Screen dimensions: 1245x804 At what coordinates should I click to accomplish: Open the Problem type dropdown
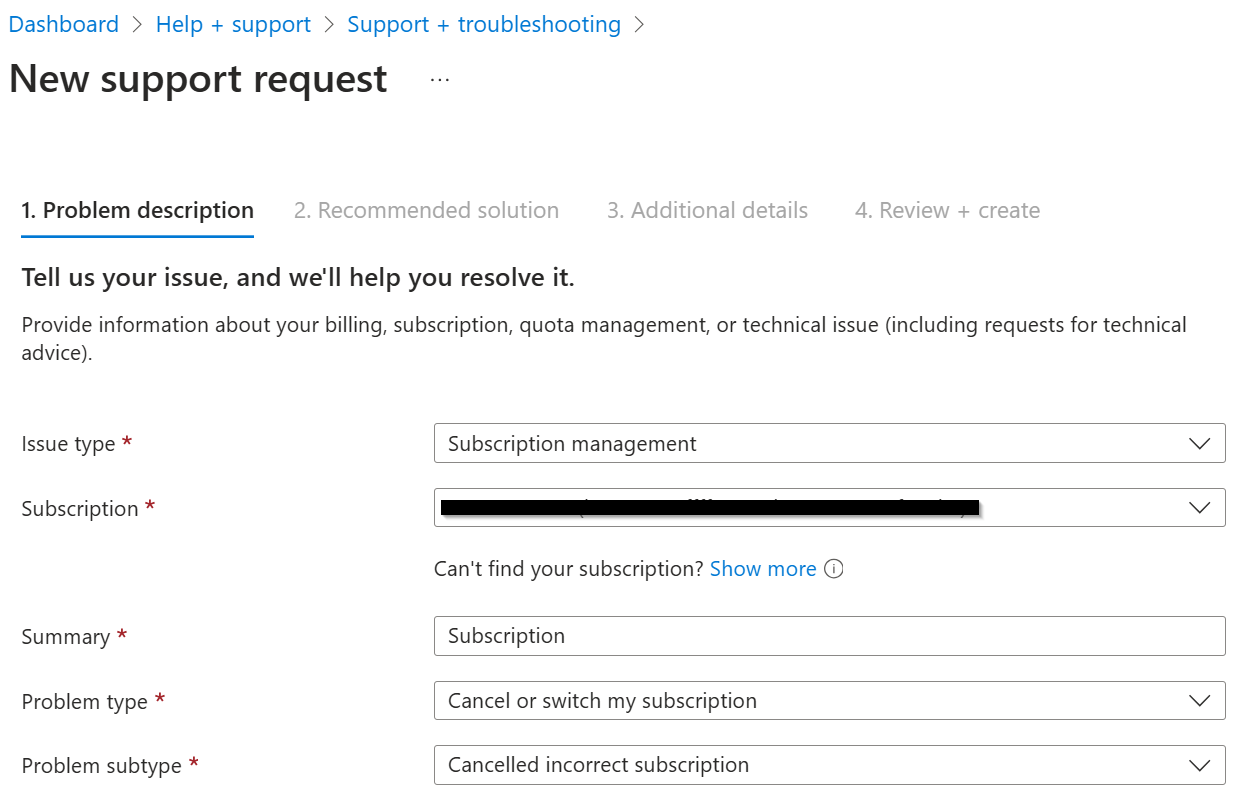[830, 700]
